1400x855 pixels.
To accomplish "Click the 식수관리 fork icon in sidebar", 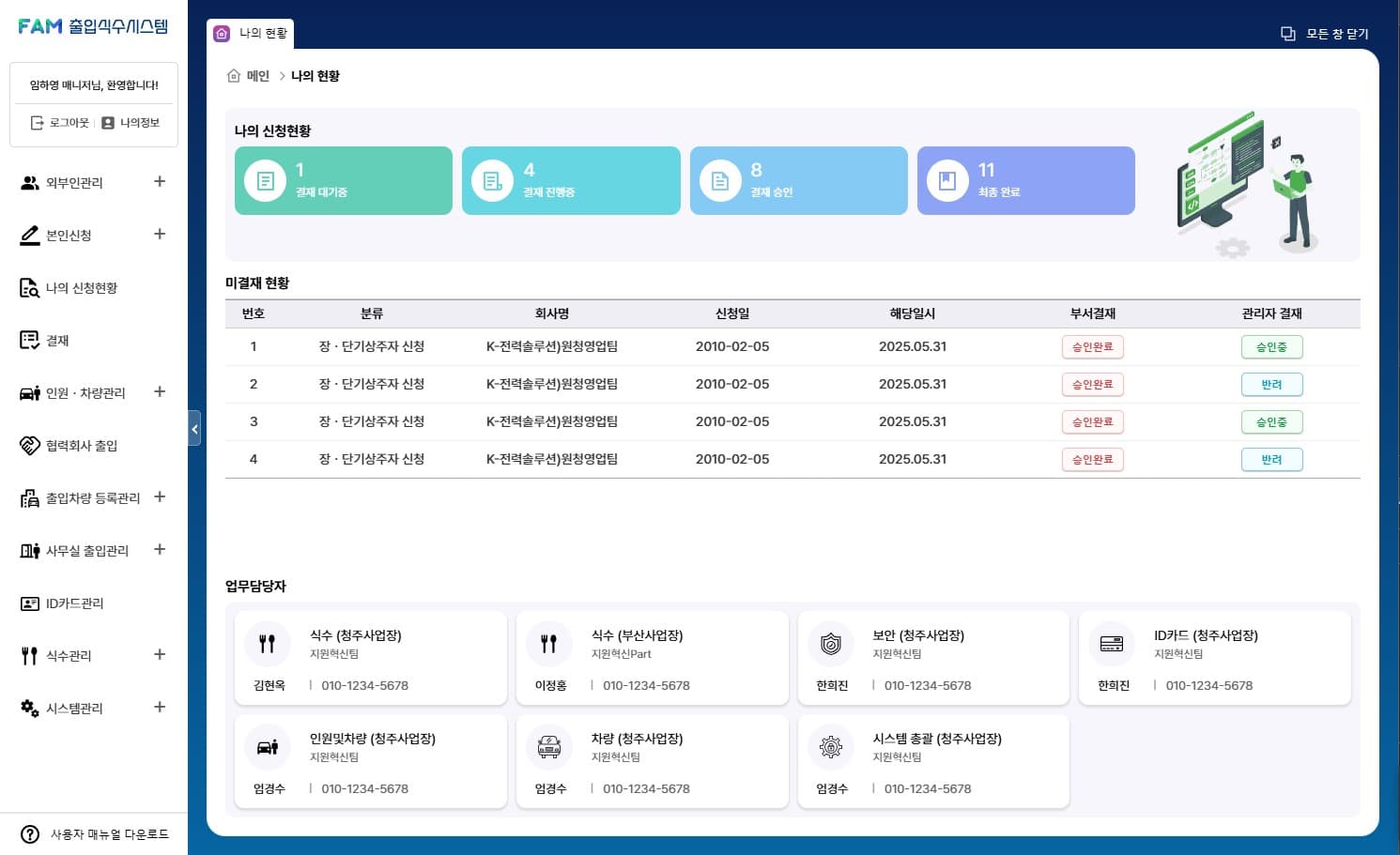I will [30, 656].
